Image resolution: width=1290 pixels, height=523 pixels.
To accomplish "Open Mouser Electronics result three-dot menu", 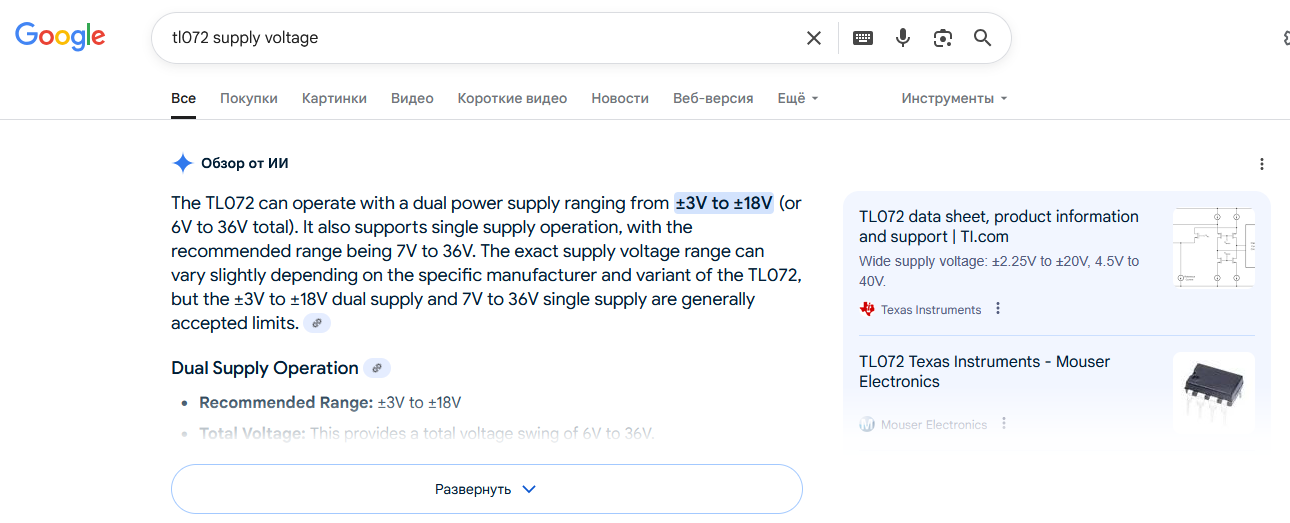I will (1004, 424).
